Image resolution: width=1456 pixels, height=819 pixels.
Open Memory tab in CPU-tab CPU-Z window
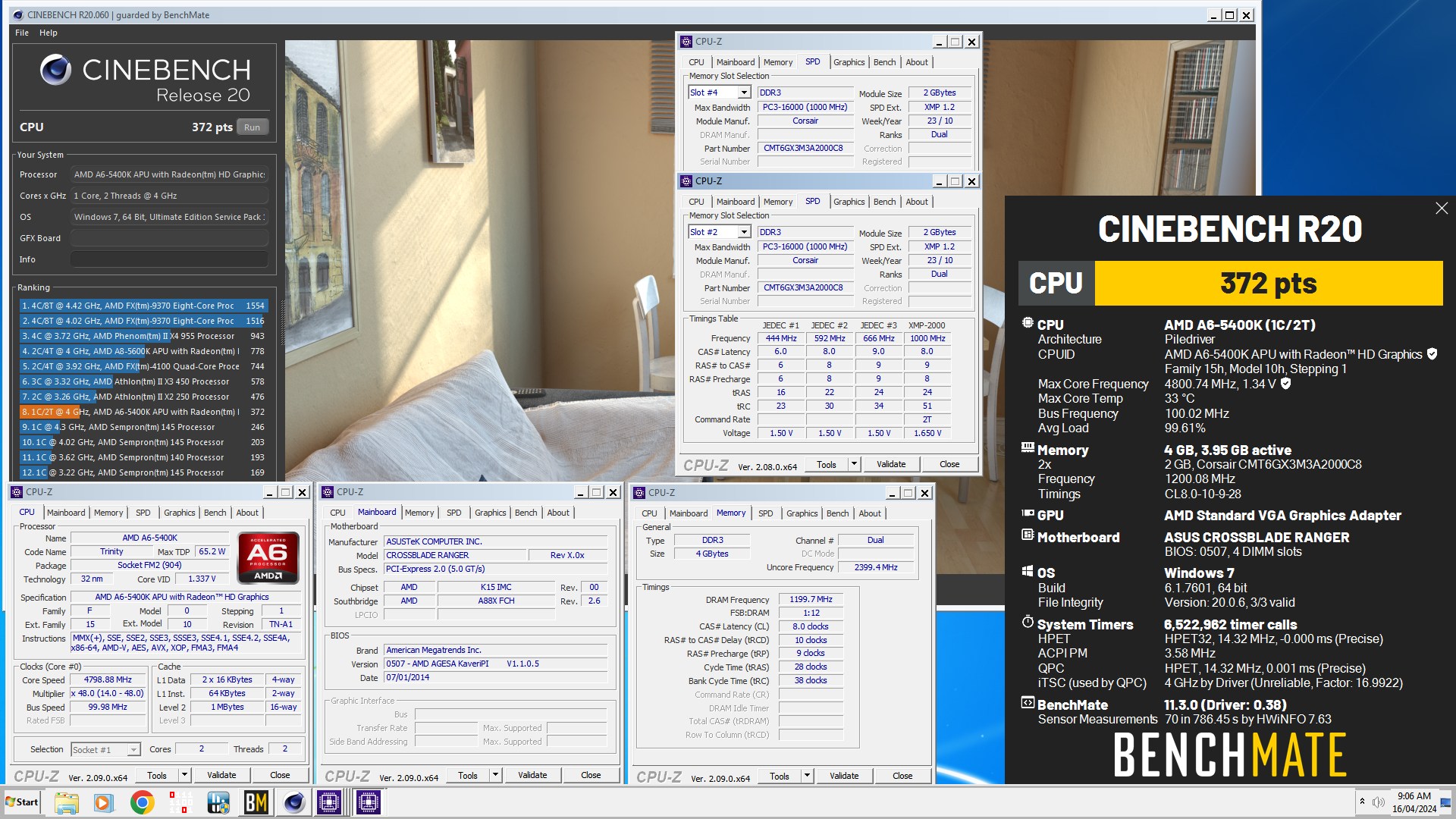pos(108,513)
